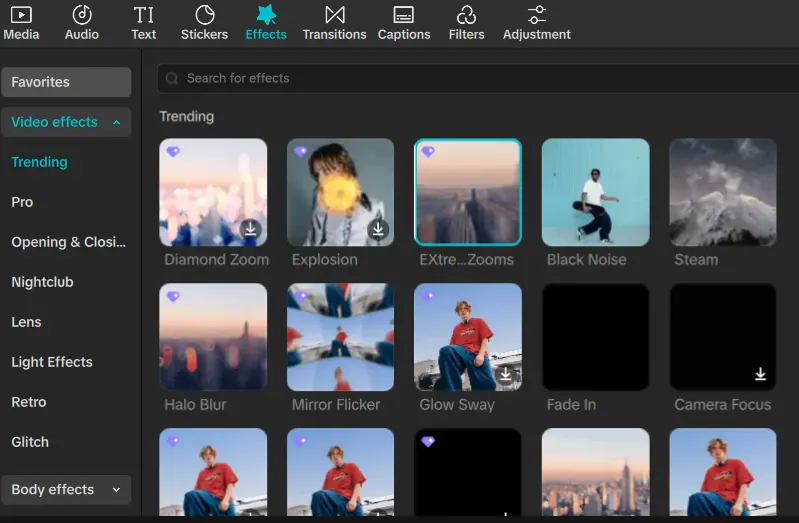Open the Captions panel icon
This screenshot has width=799, height=523.
tap(404, 15)
